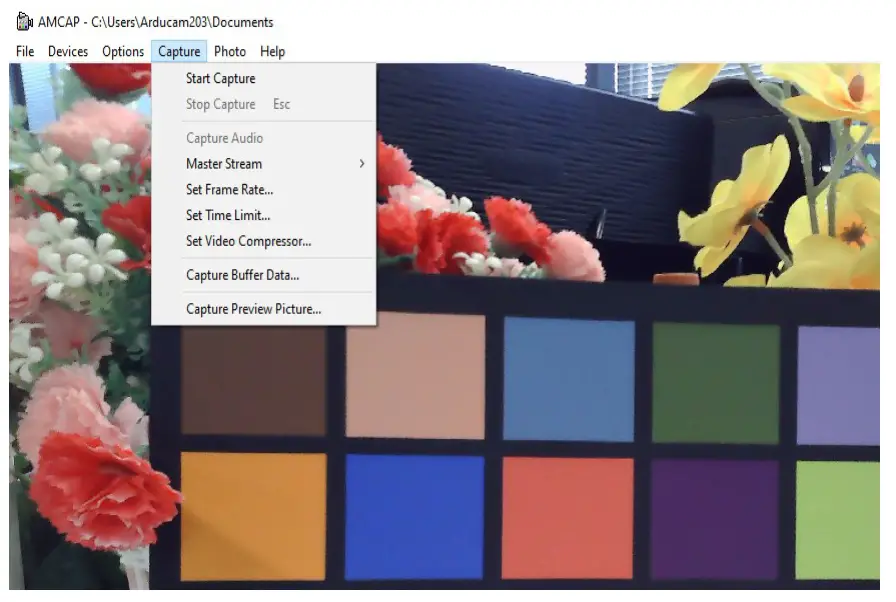
Task: Close the open Capture menu
Action: click(x=179, y=51)
